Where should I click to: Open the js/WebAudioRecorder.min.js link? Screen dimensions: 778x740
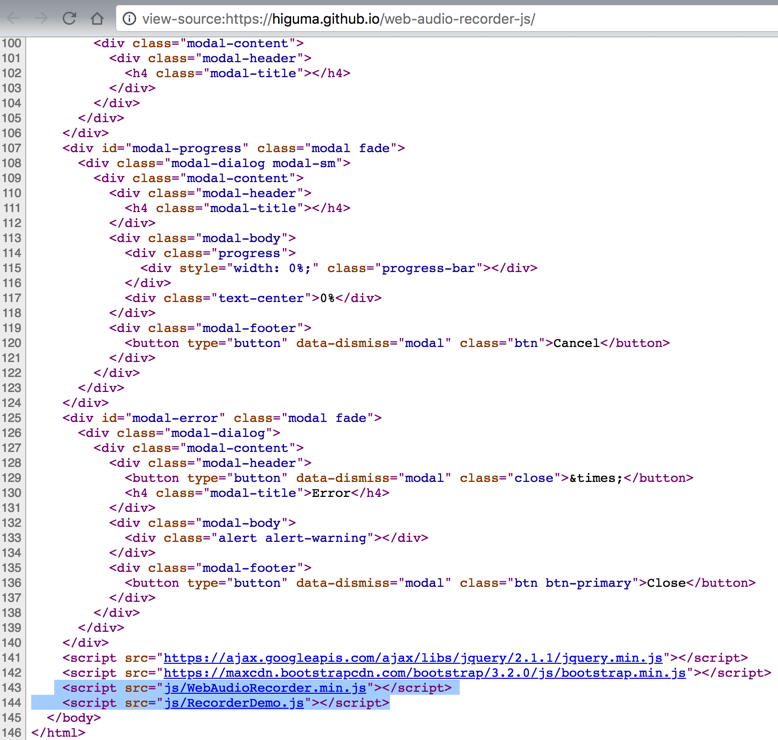click(265, 688)
